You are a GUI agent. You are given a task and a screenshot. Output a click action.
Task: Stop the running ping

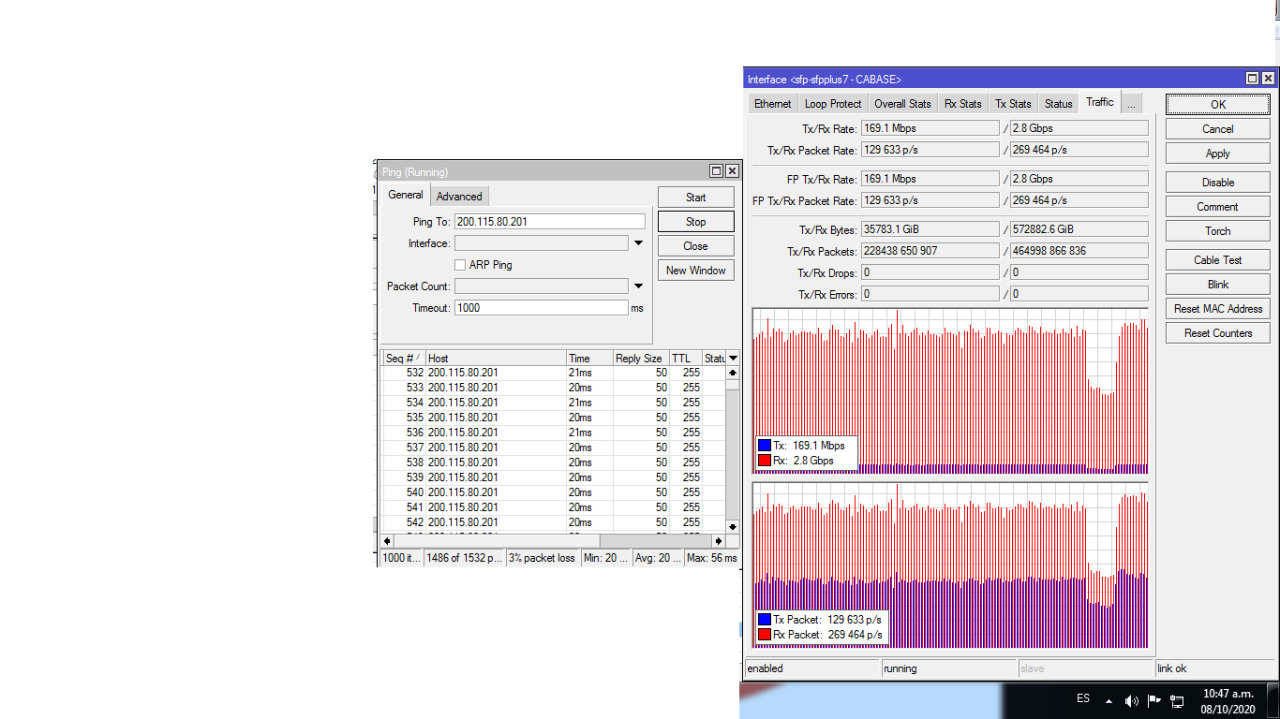pyautogui.click(x=695, y=222)
